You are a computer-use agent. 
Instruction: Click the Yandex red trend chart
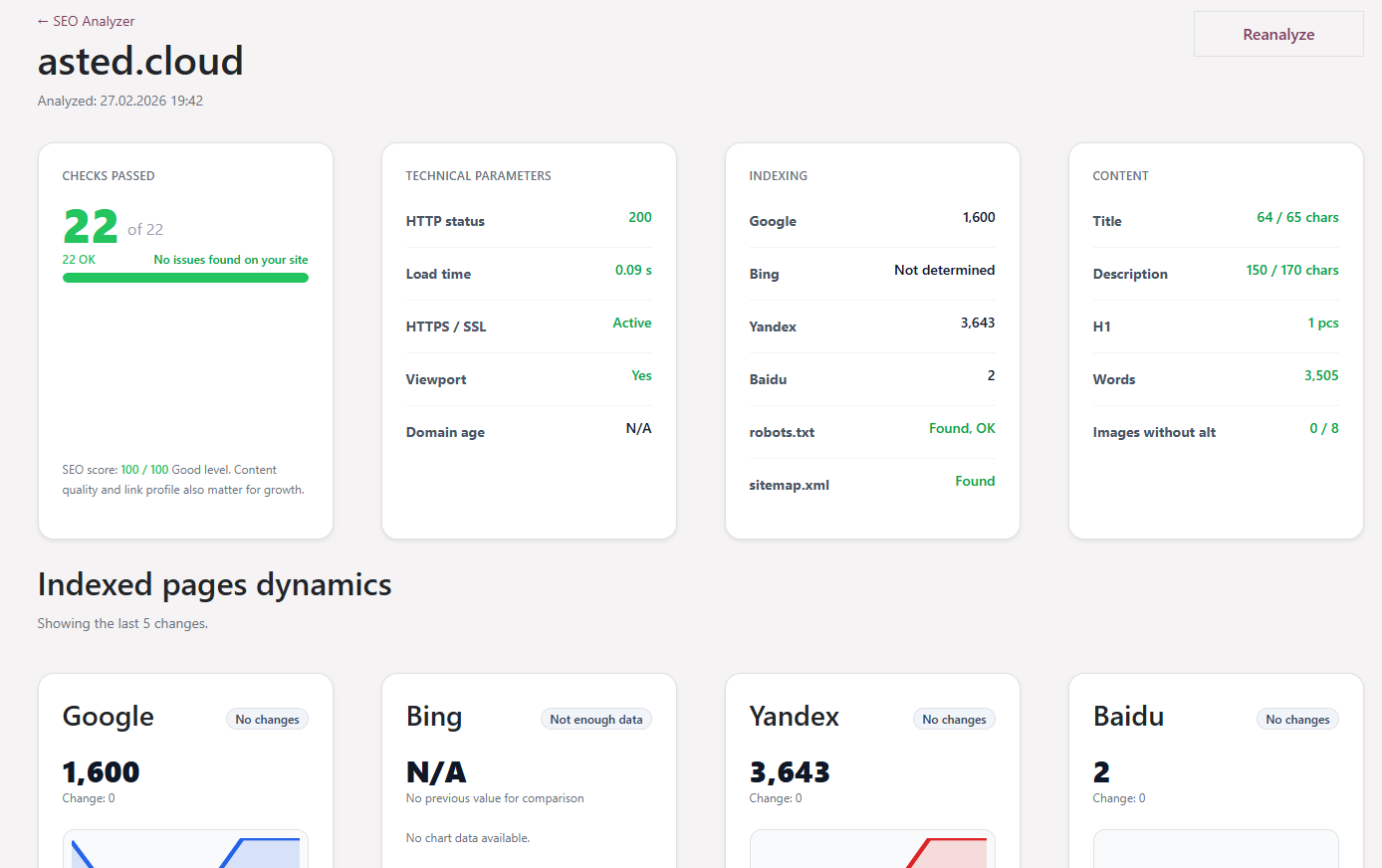click(x=872, y=851)
